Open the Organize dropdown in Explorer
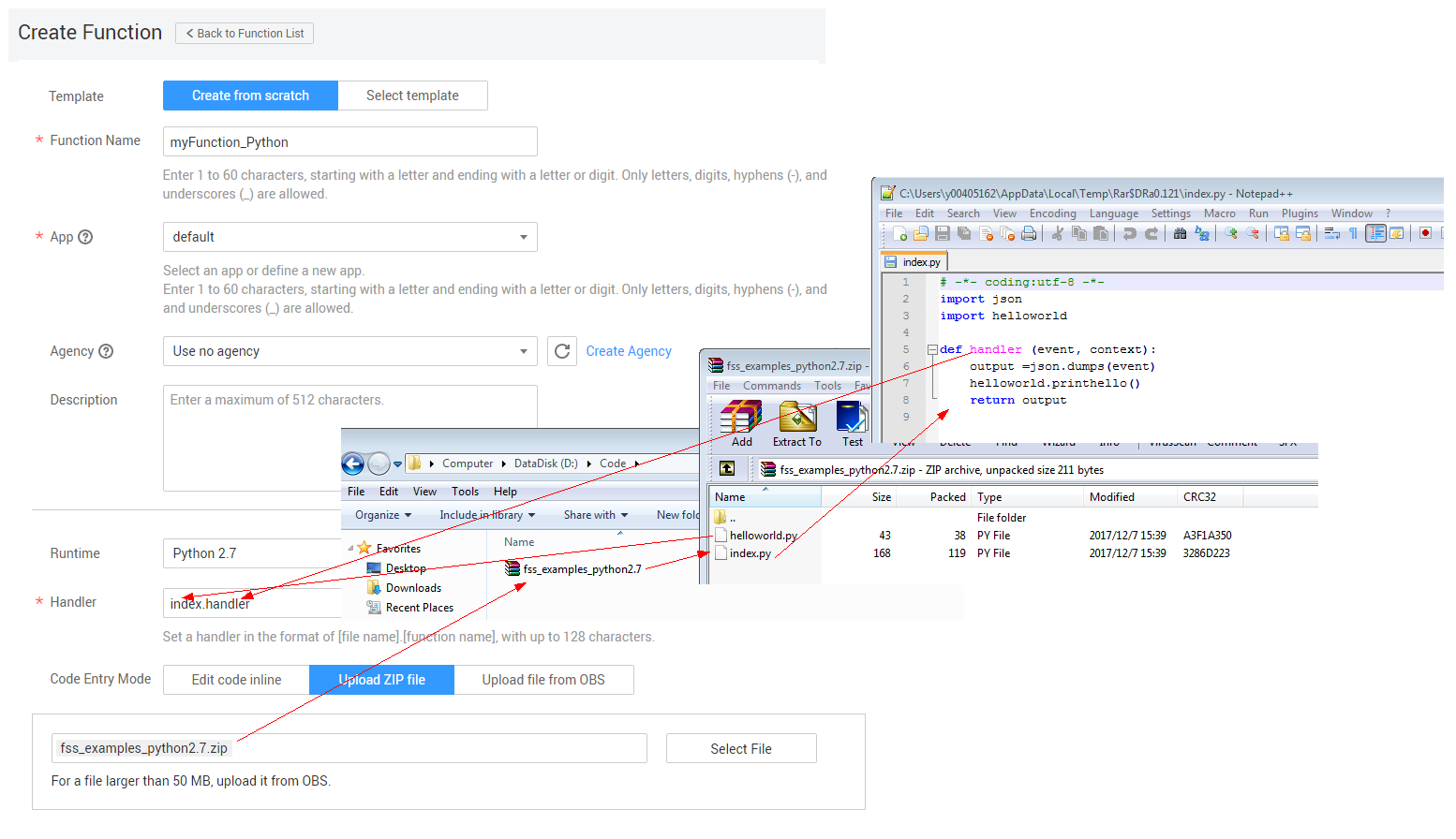1456x839 pixels. point(383,515)
